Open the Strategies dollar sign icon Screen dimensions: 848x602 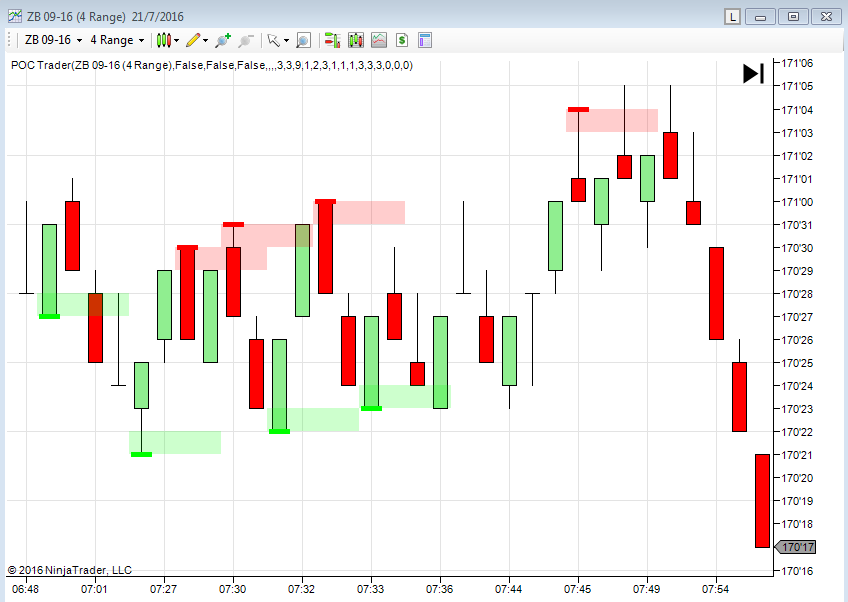click(402, 40)
